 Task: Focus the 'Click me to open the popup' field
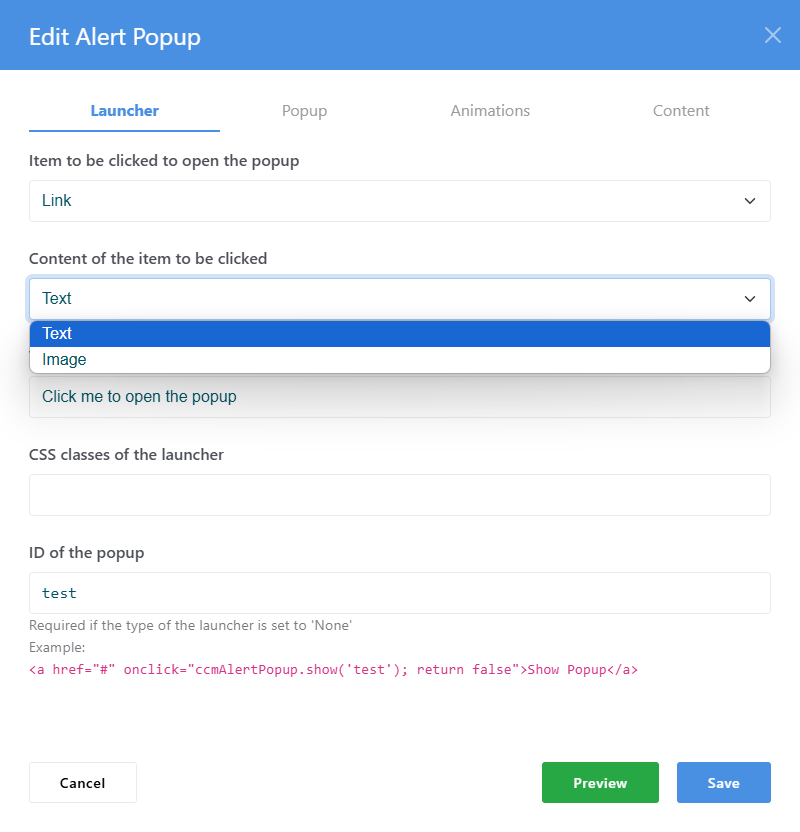point(399,397)
